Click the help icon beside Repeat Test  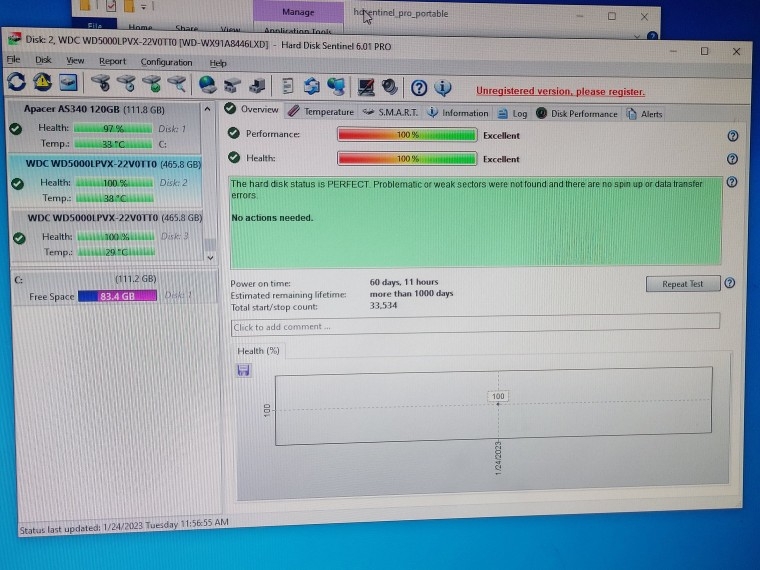[730, 283]
